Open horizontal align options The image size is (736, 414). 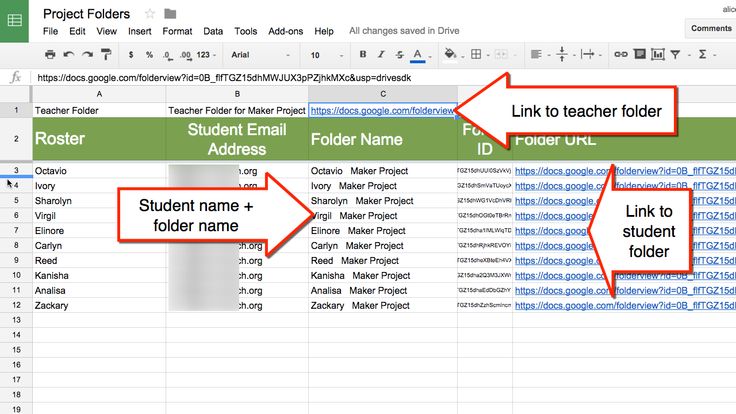pyautogui.click(x=536, y=54)
